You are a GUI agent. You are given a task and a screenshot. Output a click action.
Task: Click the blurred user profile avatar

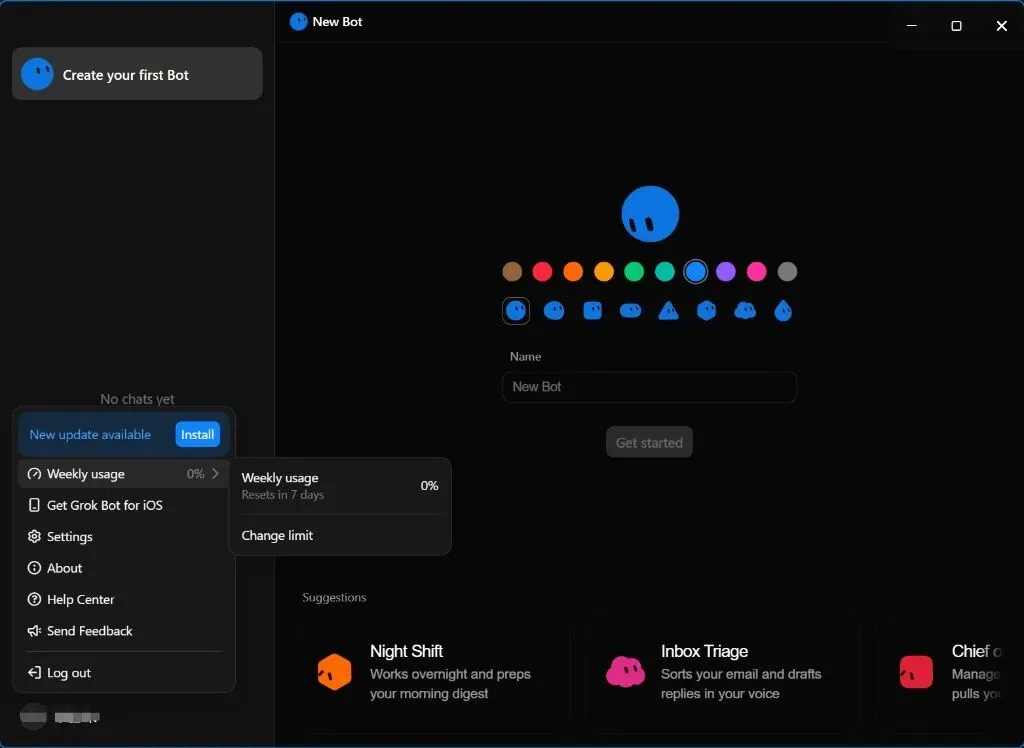coord(33,717)
